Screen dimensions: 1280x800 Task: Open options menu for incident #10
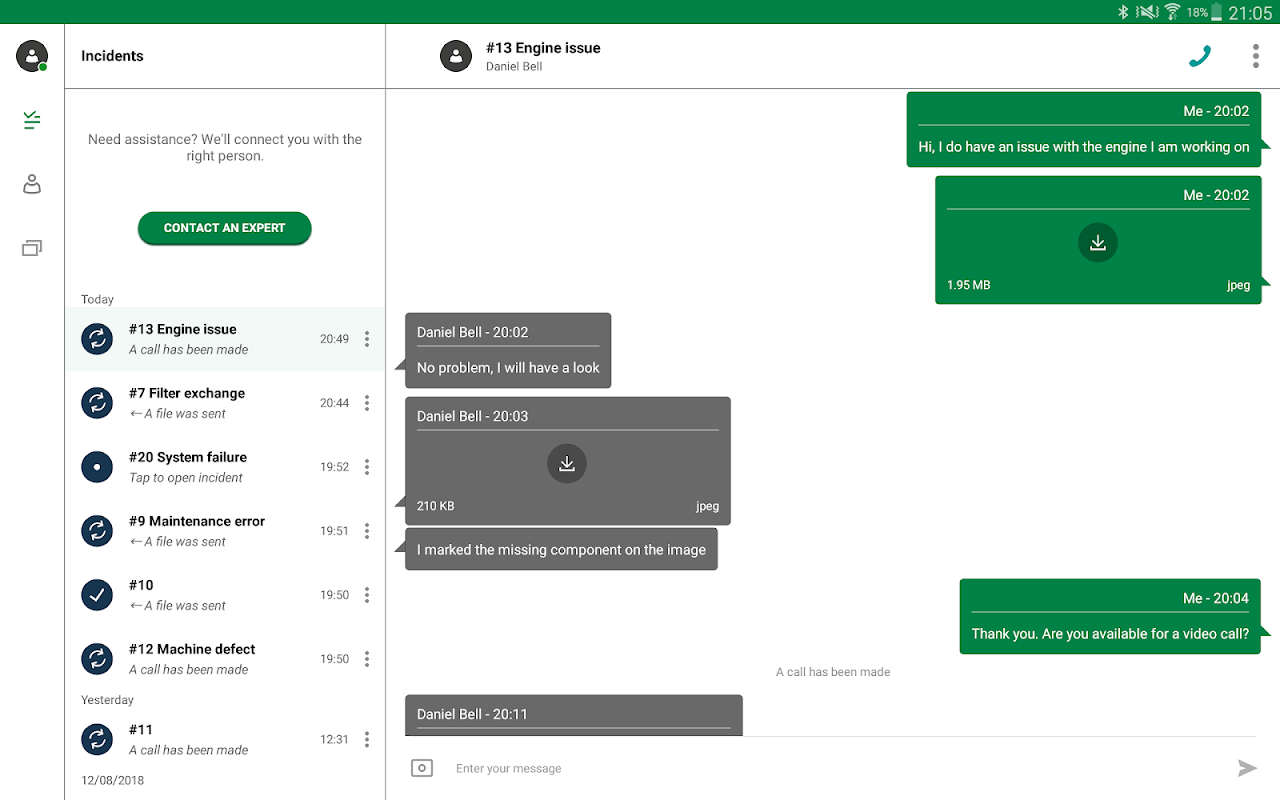[367, 595]
